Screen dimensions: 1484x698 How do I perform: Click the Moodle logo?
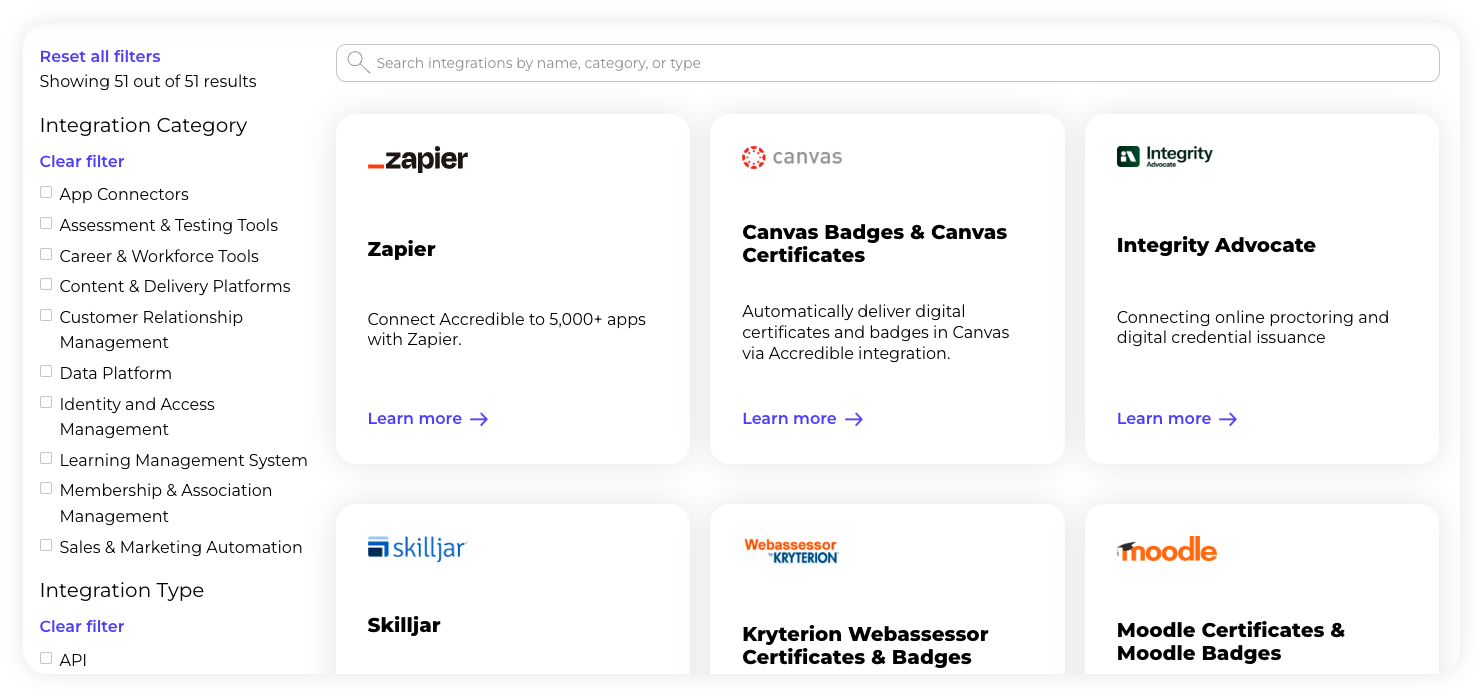(1167, 550)
